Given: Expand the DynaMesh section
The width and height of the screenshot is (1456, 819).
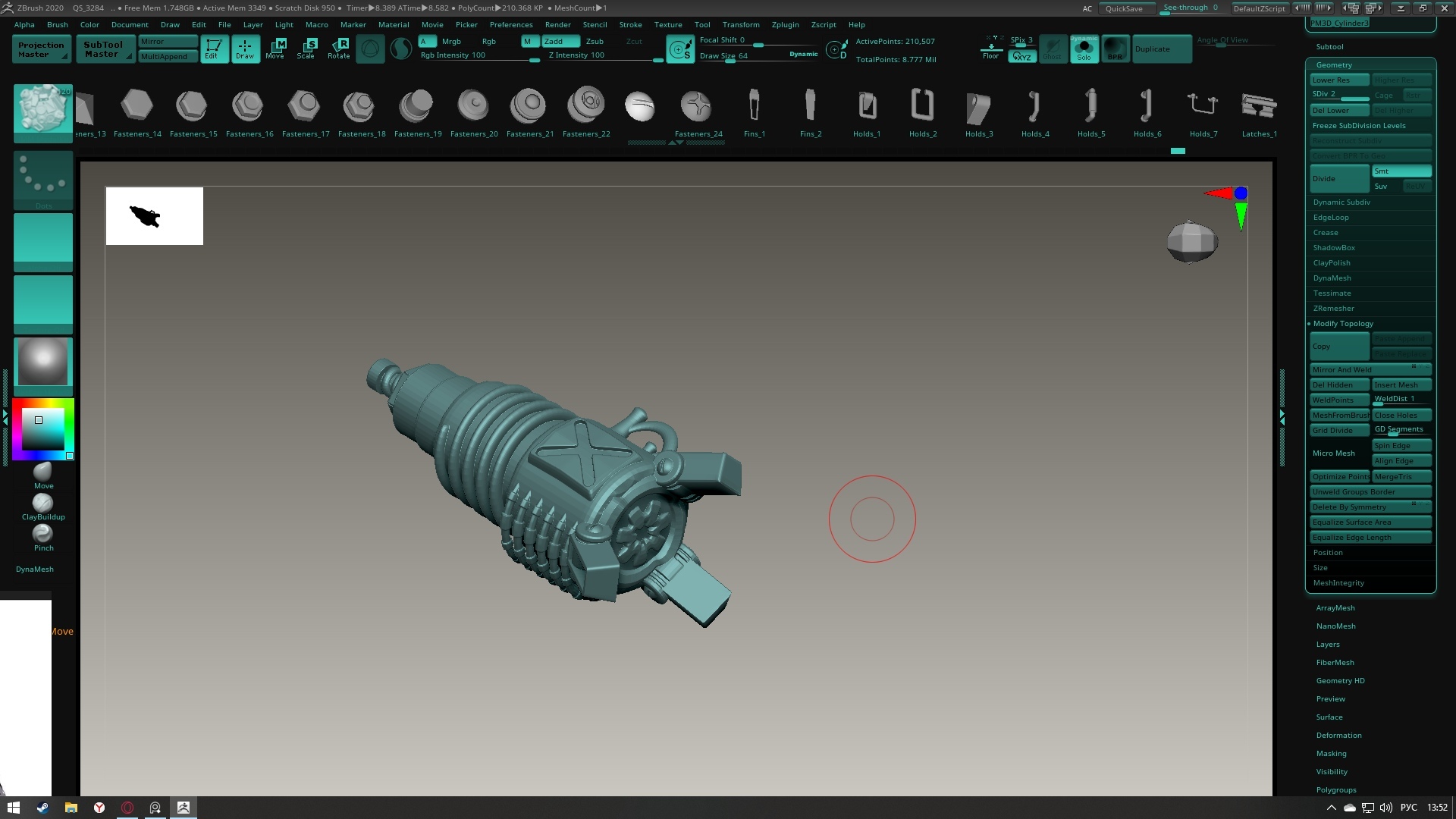Looking at the screenshot, I should pos(1332,278).
